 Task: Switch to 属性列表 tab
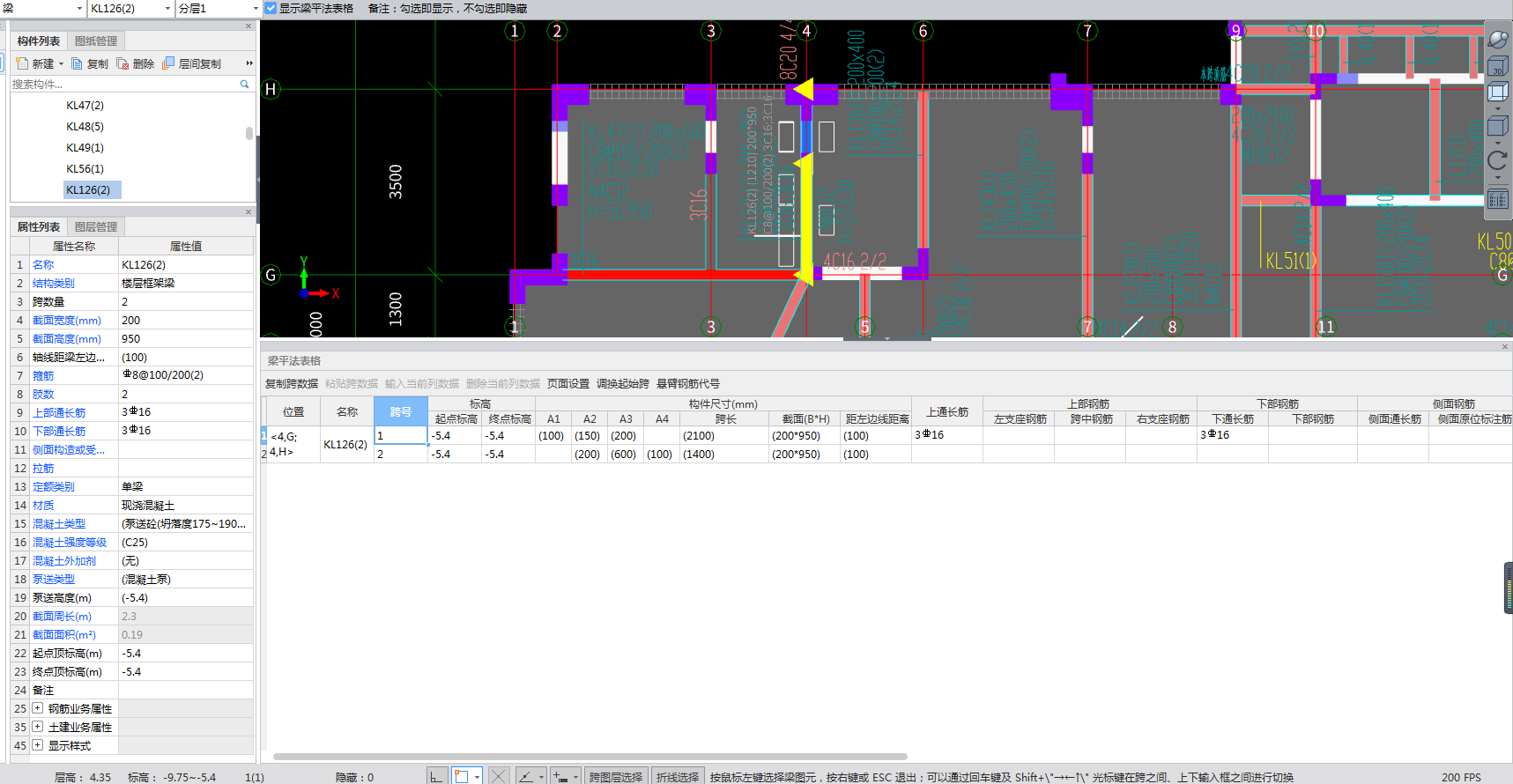pyautogui.click(x=39, y=226)
